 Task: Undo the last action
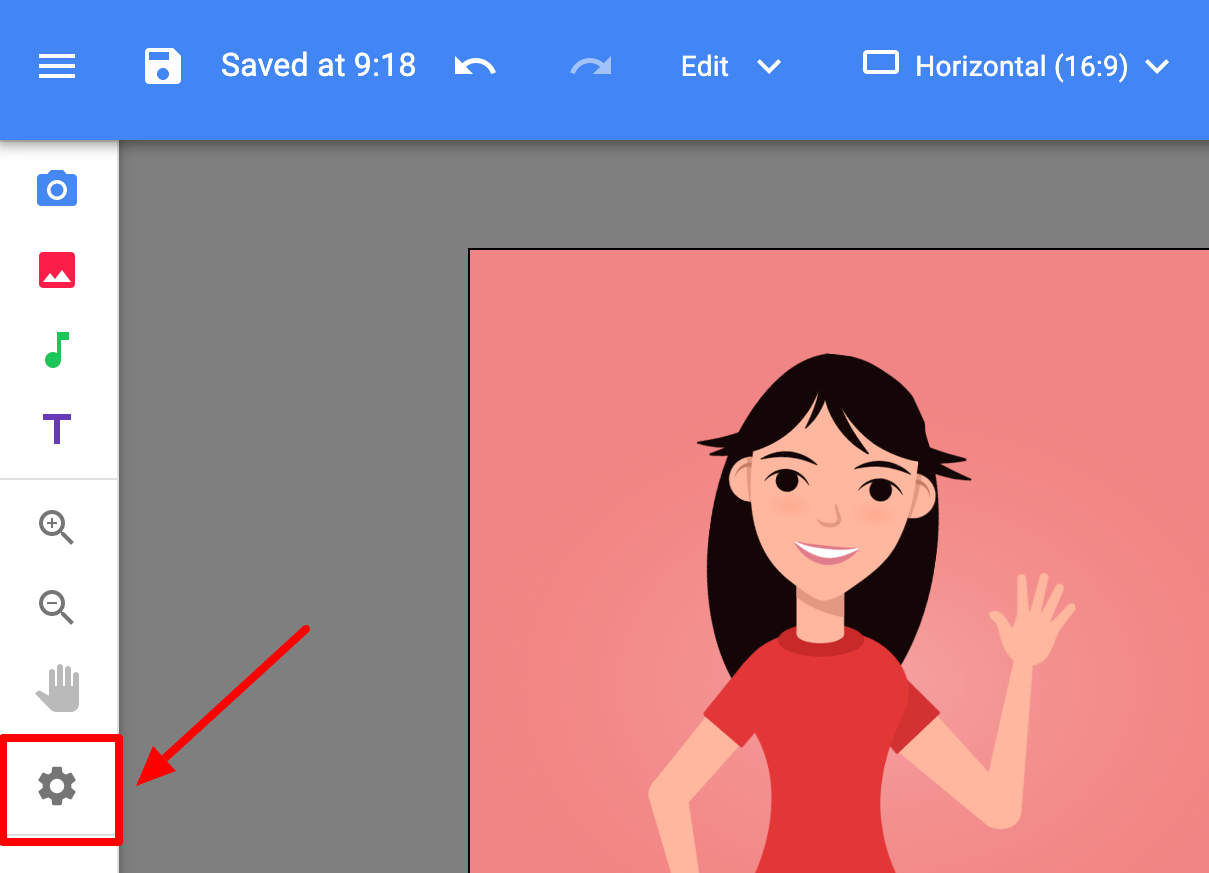pyautogui.click(x=475, y=67)
